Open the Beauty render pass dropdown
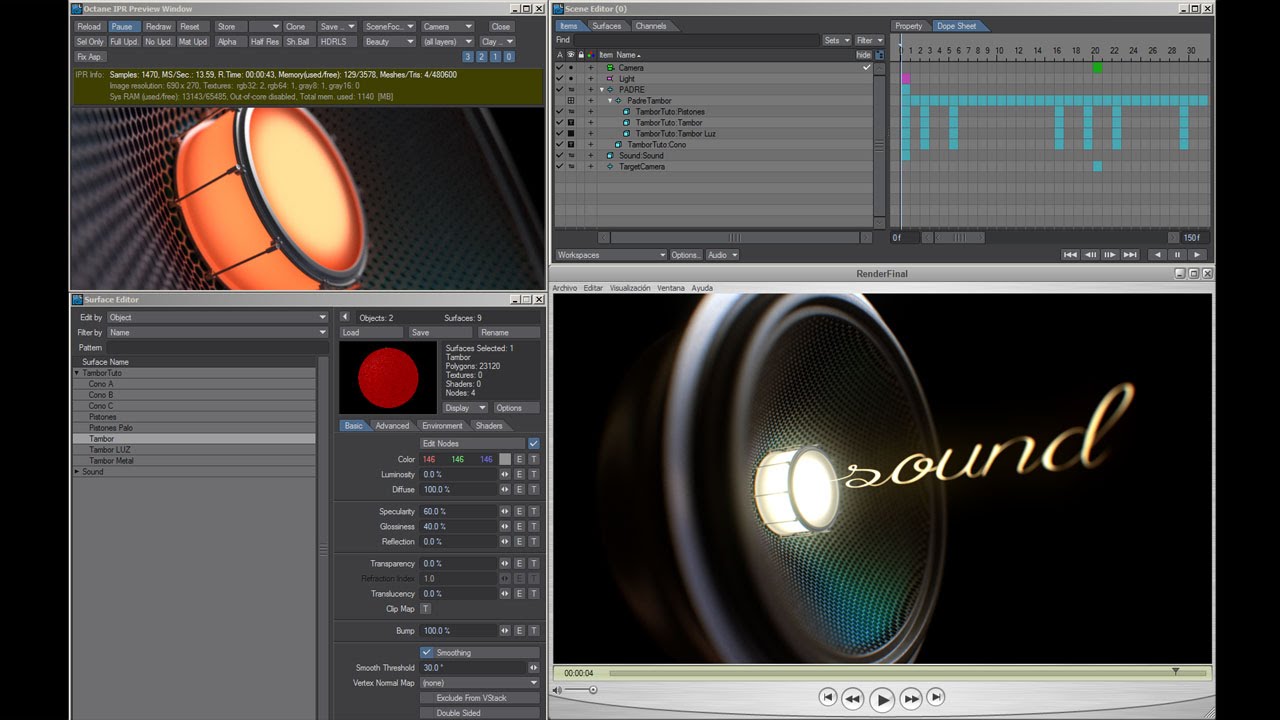This screenshot has width=1280, height=720. point(389,42)
